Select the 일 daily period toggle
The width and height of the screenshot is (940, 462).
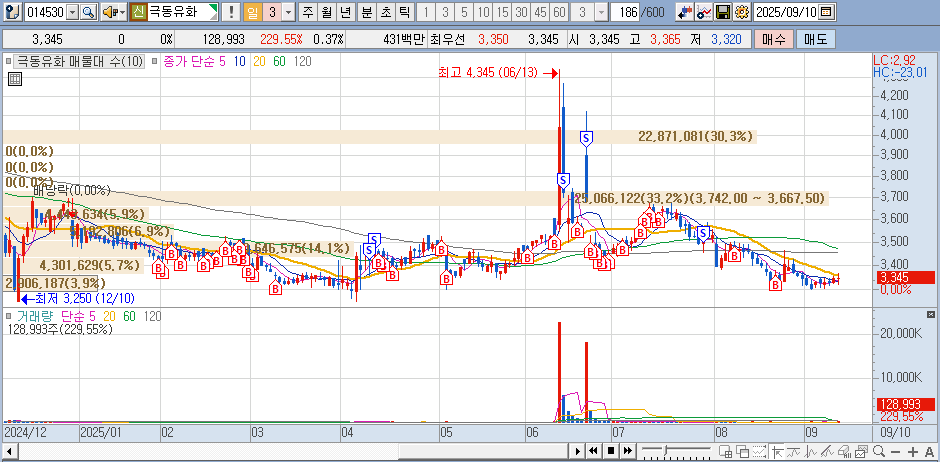click(x=252, y=11)
